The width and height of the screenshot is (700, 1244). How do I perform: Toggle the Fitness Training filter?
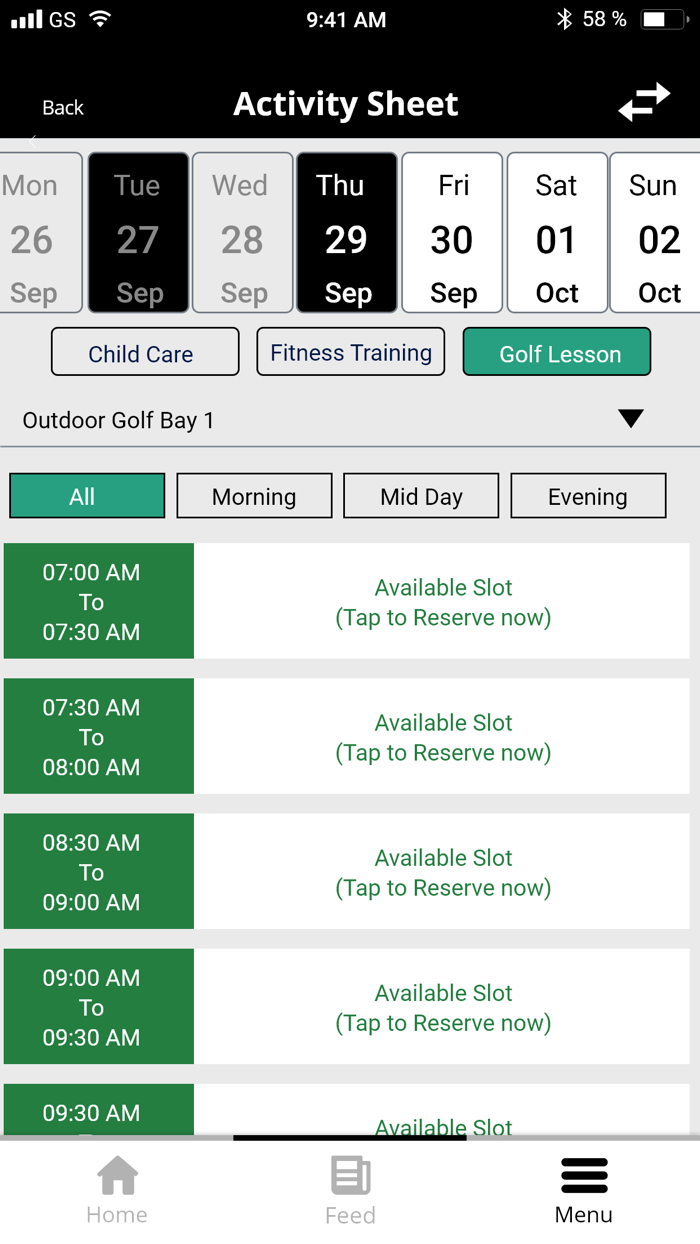click(x=350, y=351)
